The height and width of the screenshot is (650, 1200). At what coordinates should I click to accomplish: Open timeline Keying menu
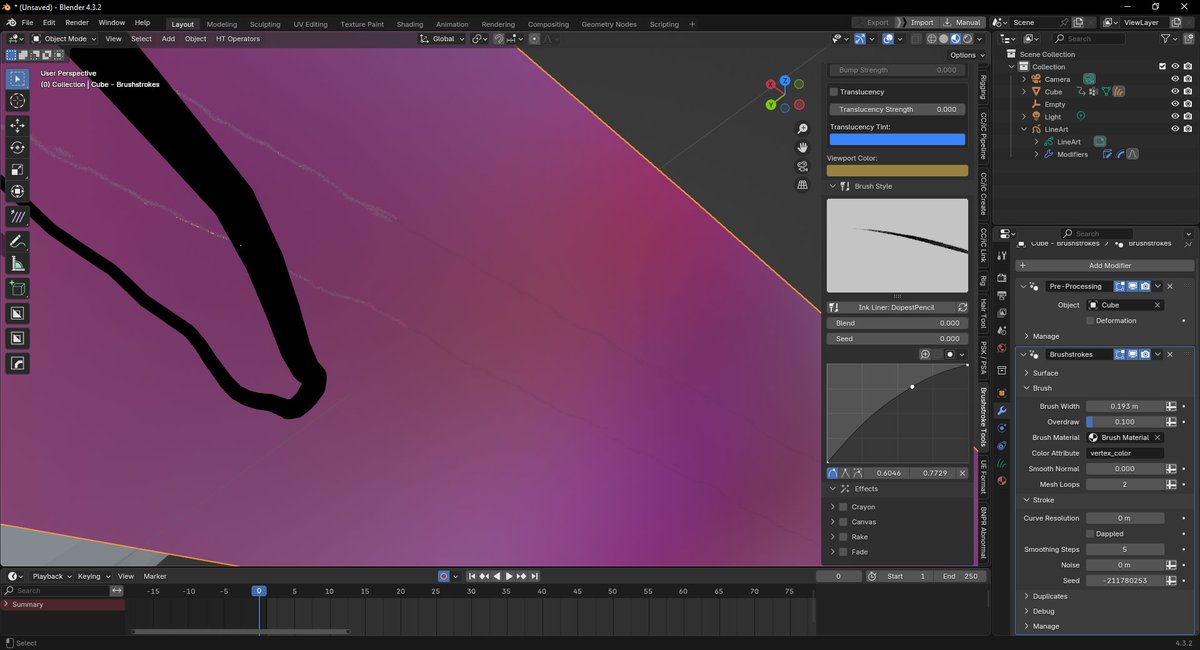92,576
